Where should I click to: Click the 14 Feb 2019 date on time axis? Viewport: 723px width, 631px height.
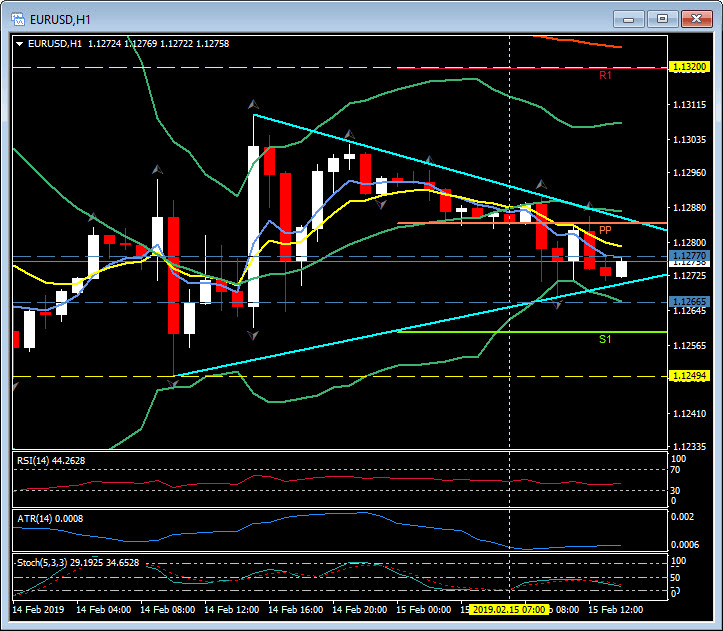coord(40,608)
